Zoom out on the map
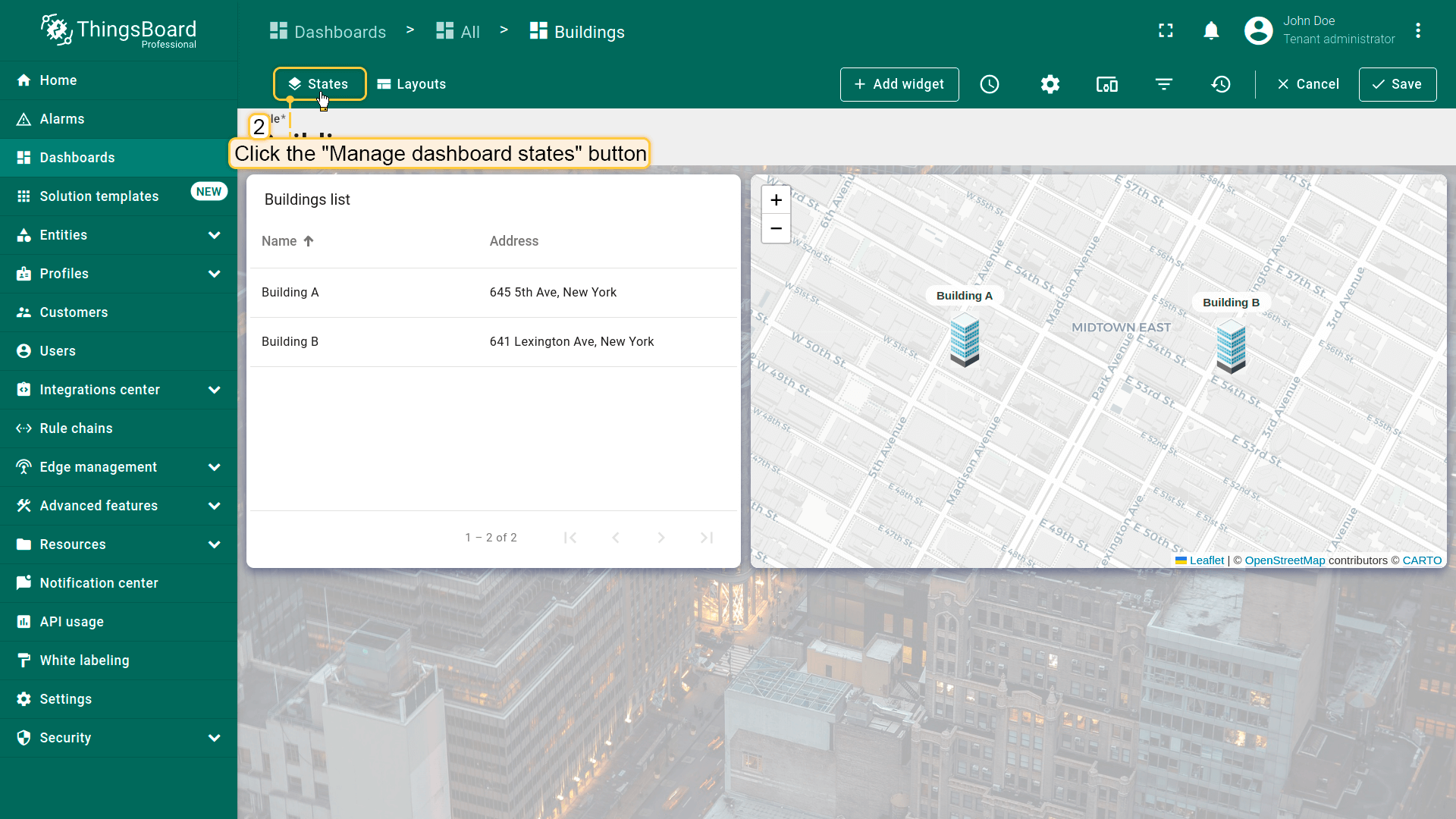1456x819 pixels. pyautogui.click(x=776, y=228)
